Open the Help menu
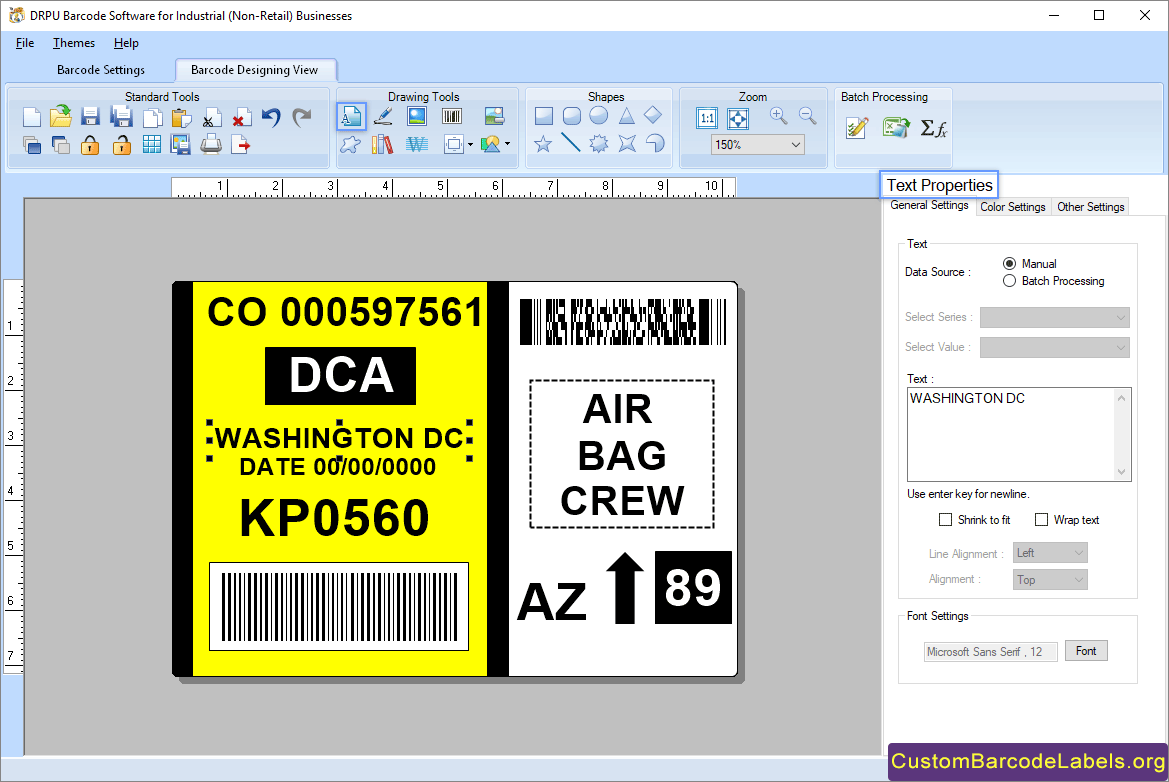Viewport: 1169px width, 782px height. 126,43
